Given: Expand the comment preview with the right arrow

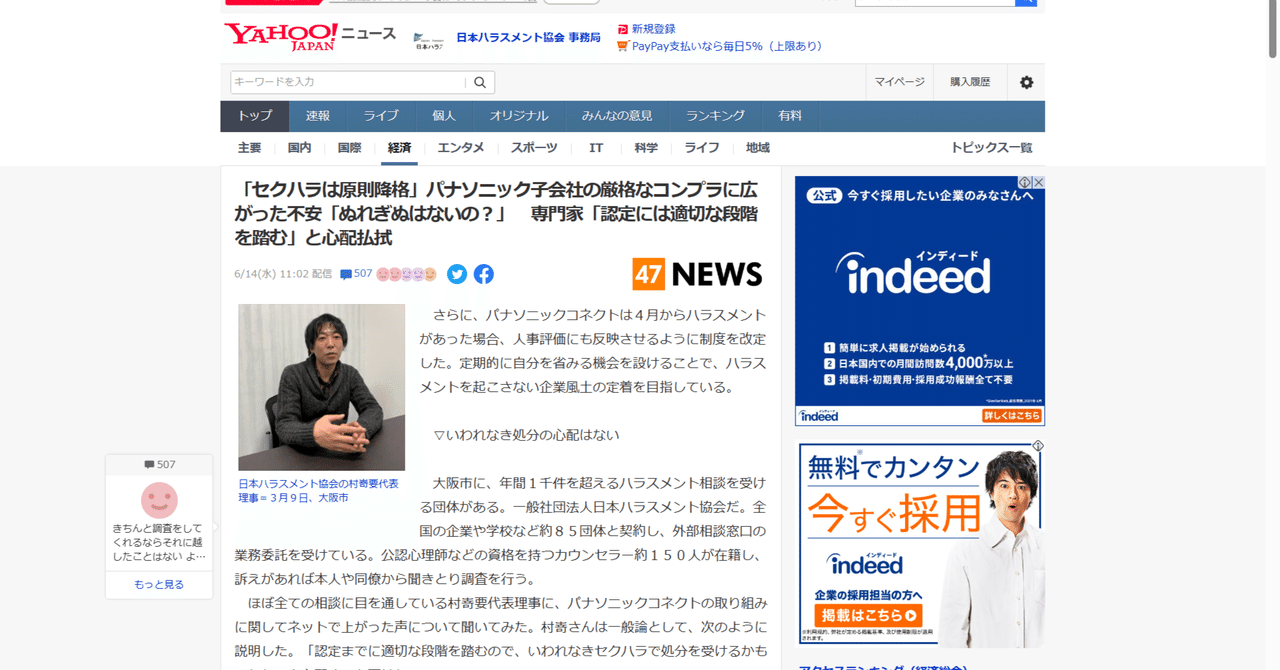Looking at the screenshot, I should [x=216, y=527].
